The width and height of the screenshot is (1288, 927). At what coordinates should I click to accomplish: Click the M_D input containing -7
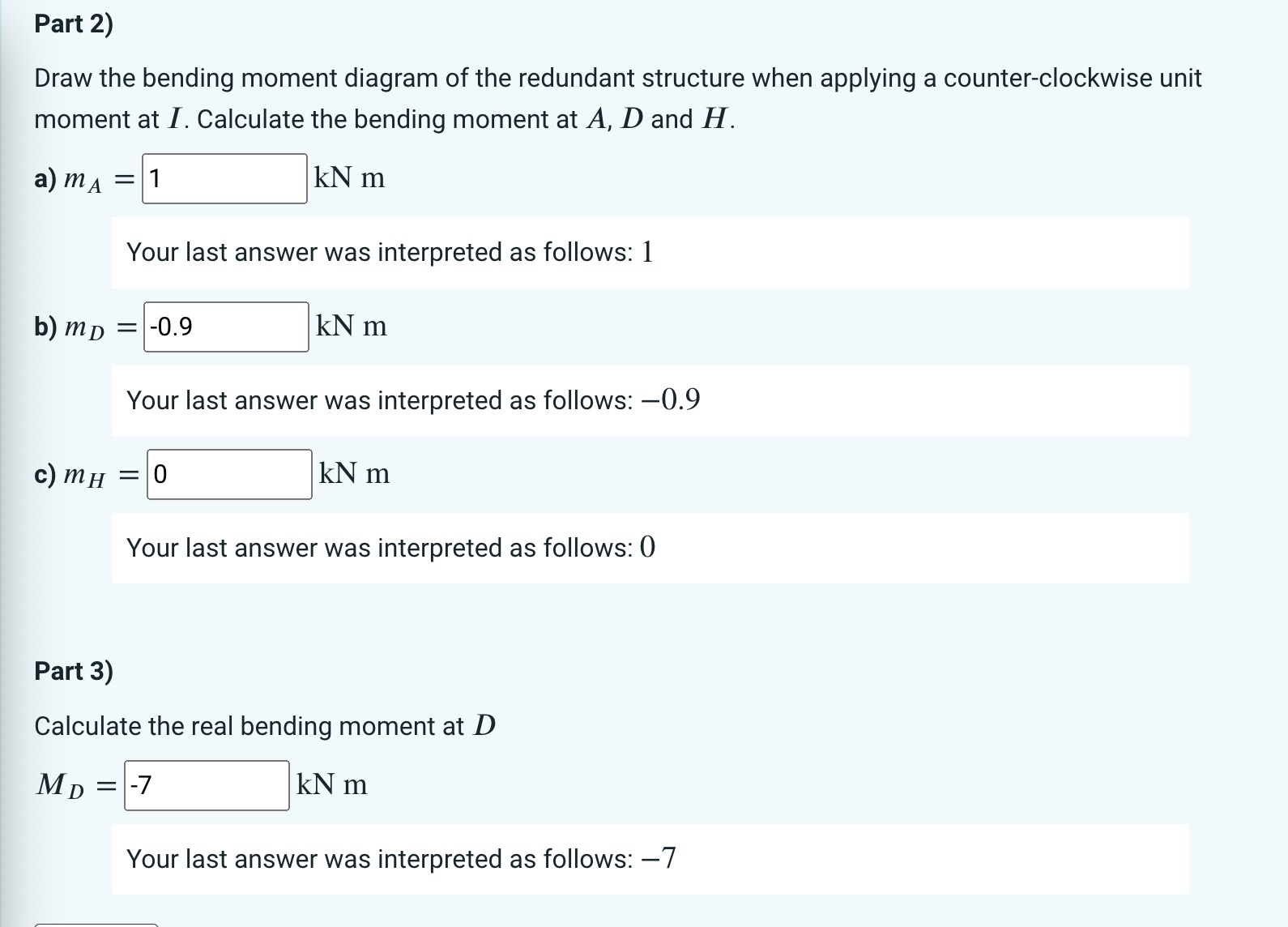(206, 785)
